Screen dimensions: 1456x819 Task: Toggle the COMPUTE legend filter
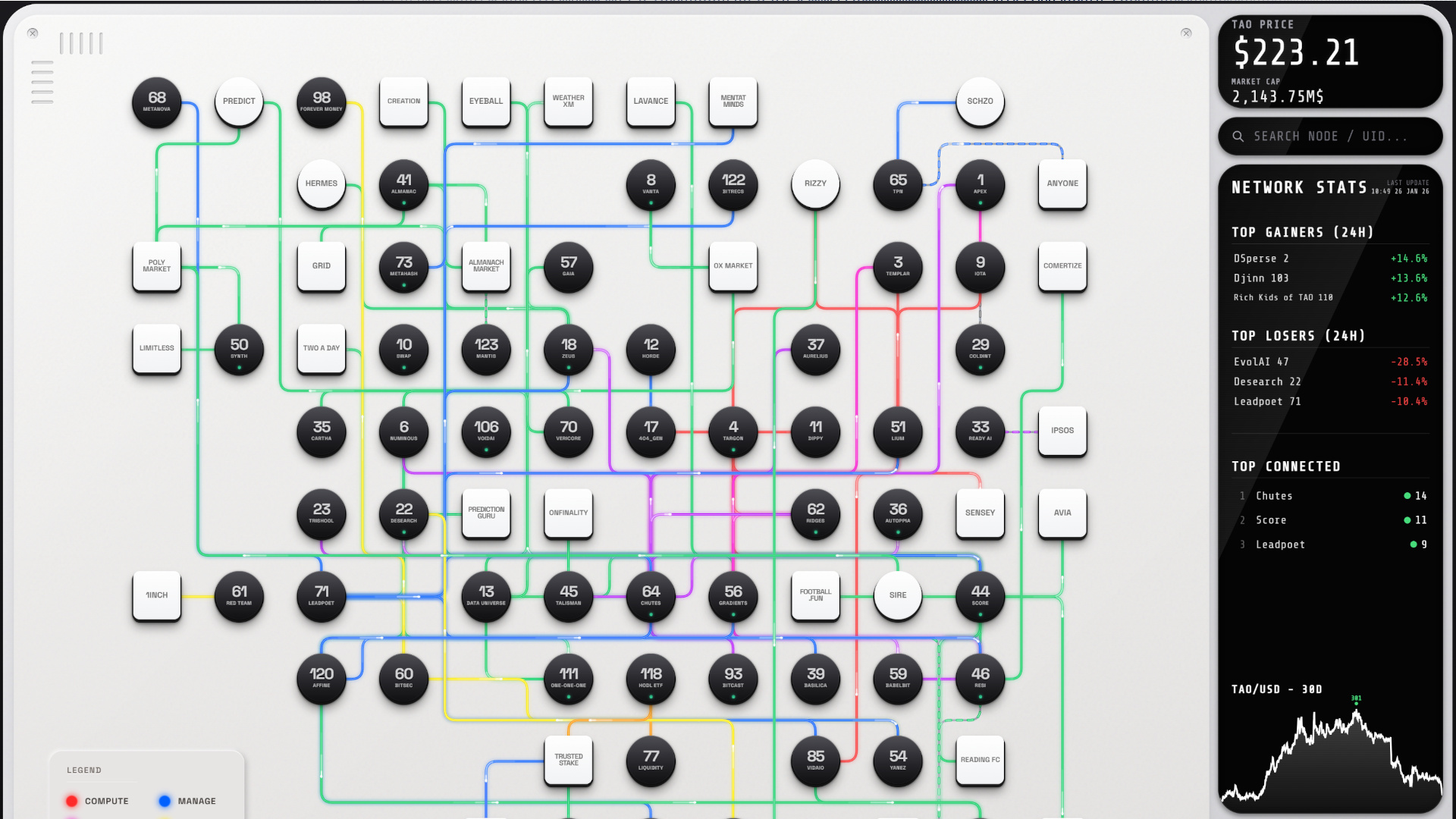click(99, 801)
